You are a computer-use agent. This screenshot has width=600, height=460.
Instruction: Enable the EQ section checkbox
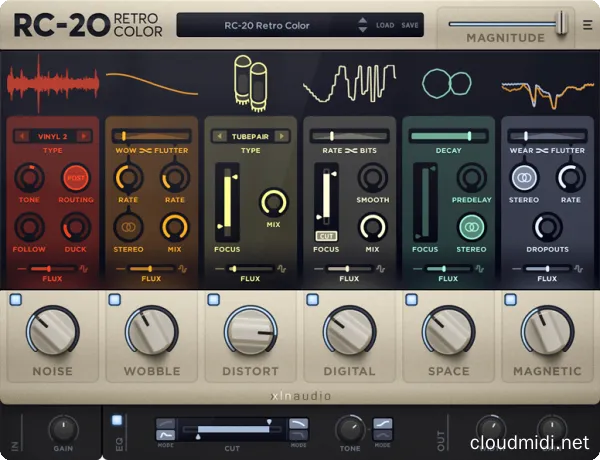point(118,420)
